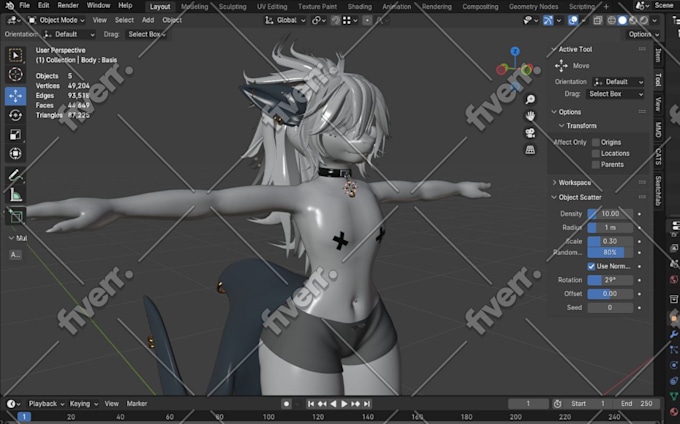
Task: Choose the Rotate tool
Action: pos(16,115)
